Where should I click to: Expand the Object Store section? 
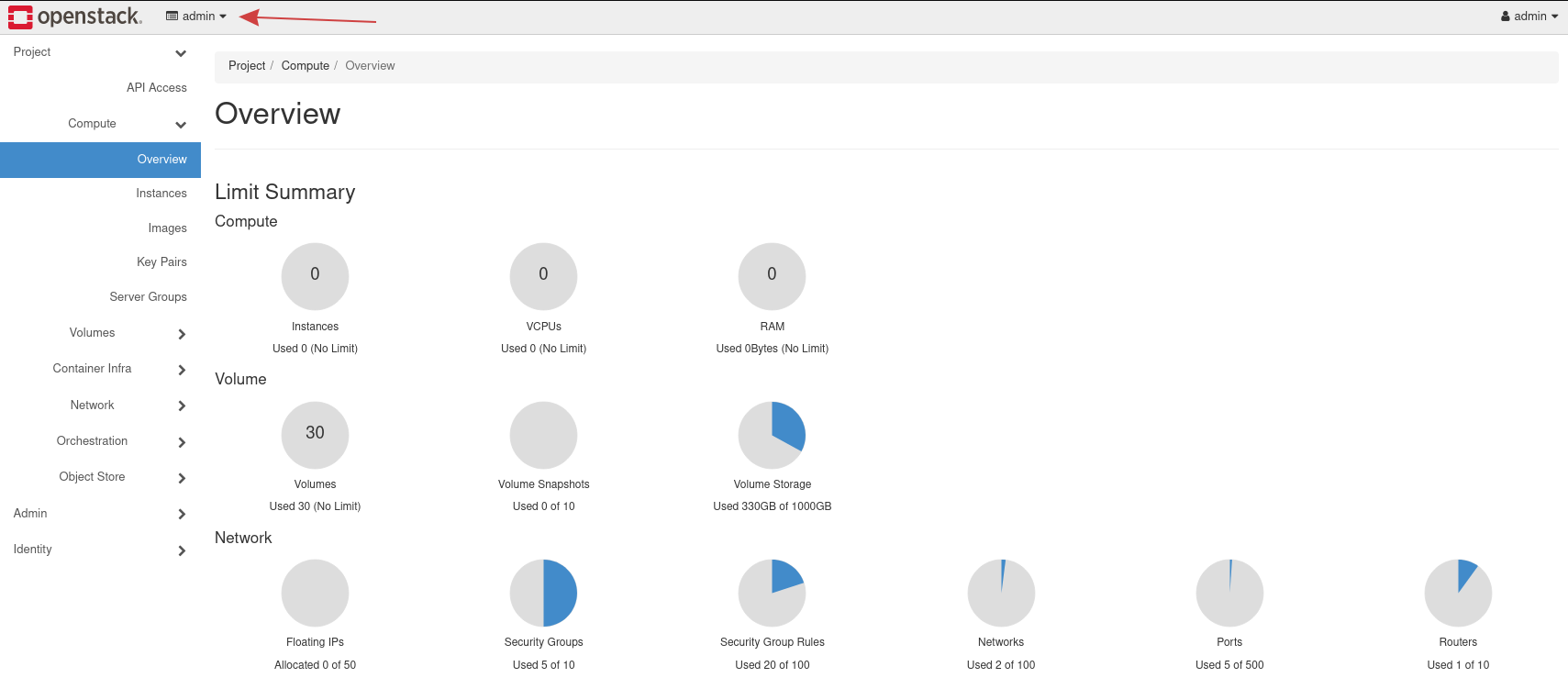(x=181, y=478)
